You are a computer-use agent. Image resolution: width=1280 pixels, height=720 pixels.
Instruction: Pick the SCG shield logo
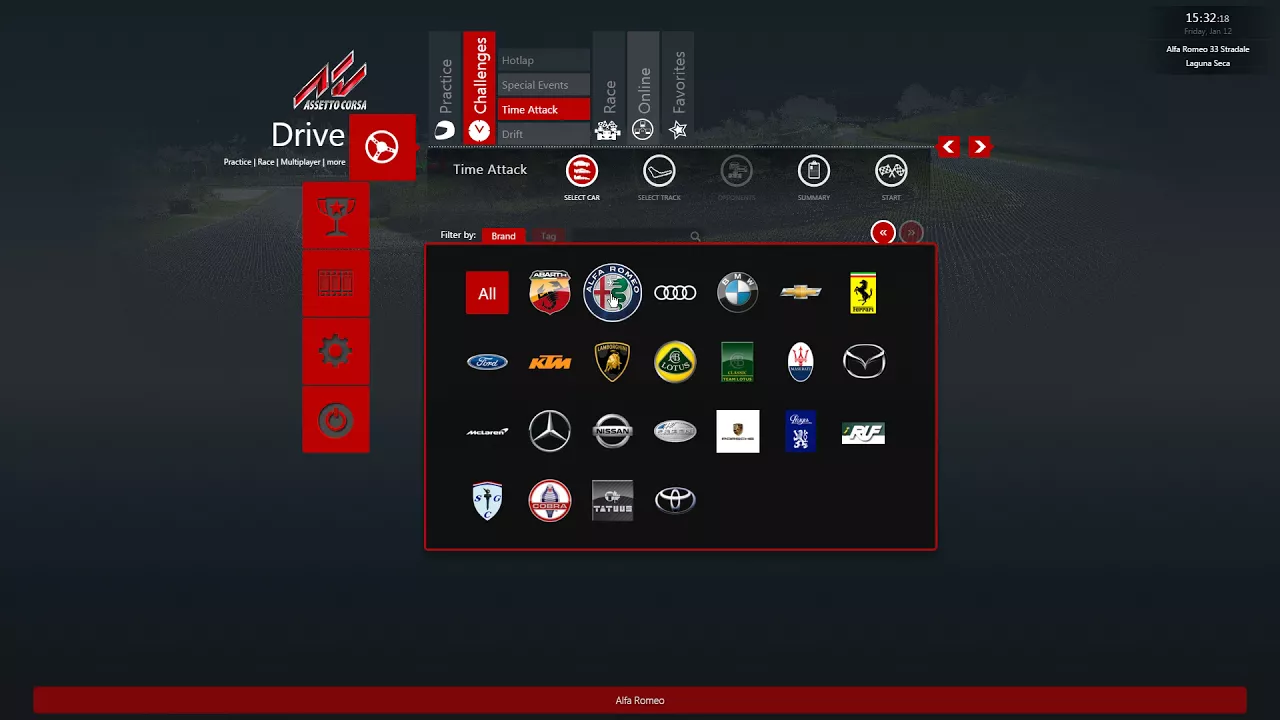coord(487,501)
